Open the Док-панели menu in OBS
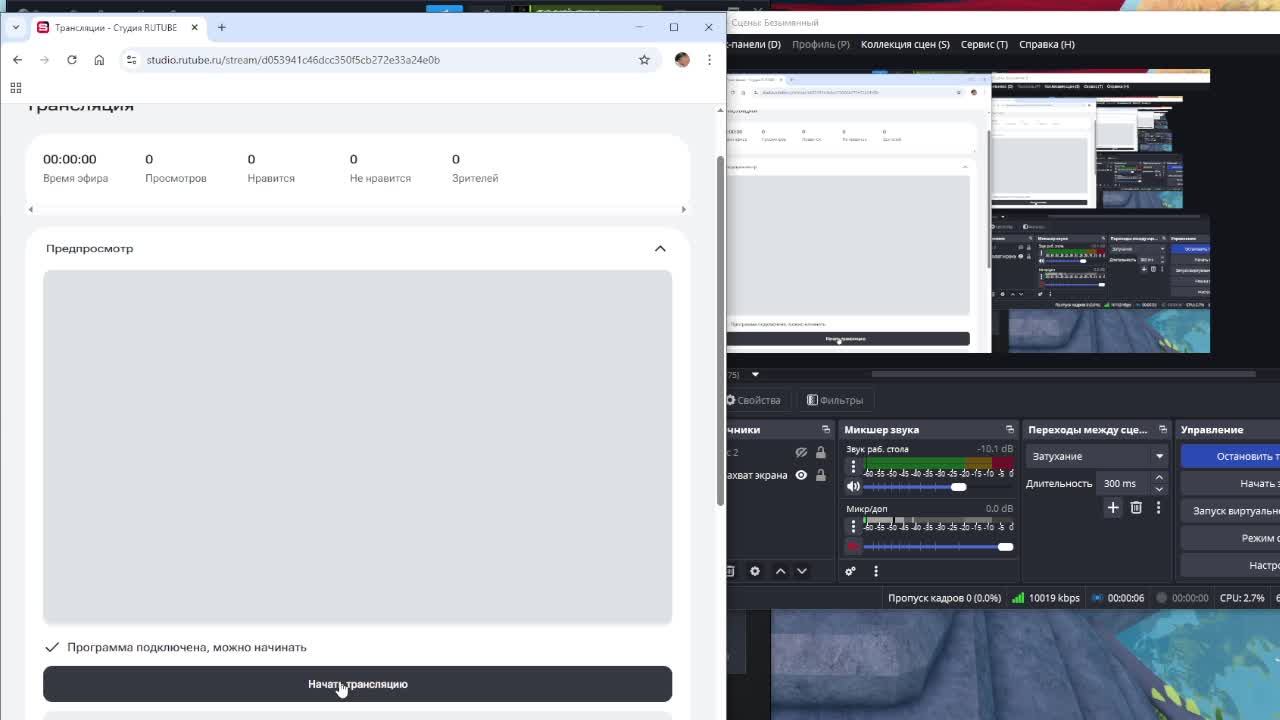Viewport: 1280px width, 720px height. (755, 44)
